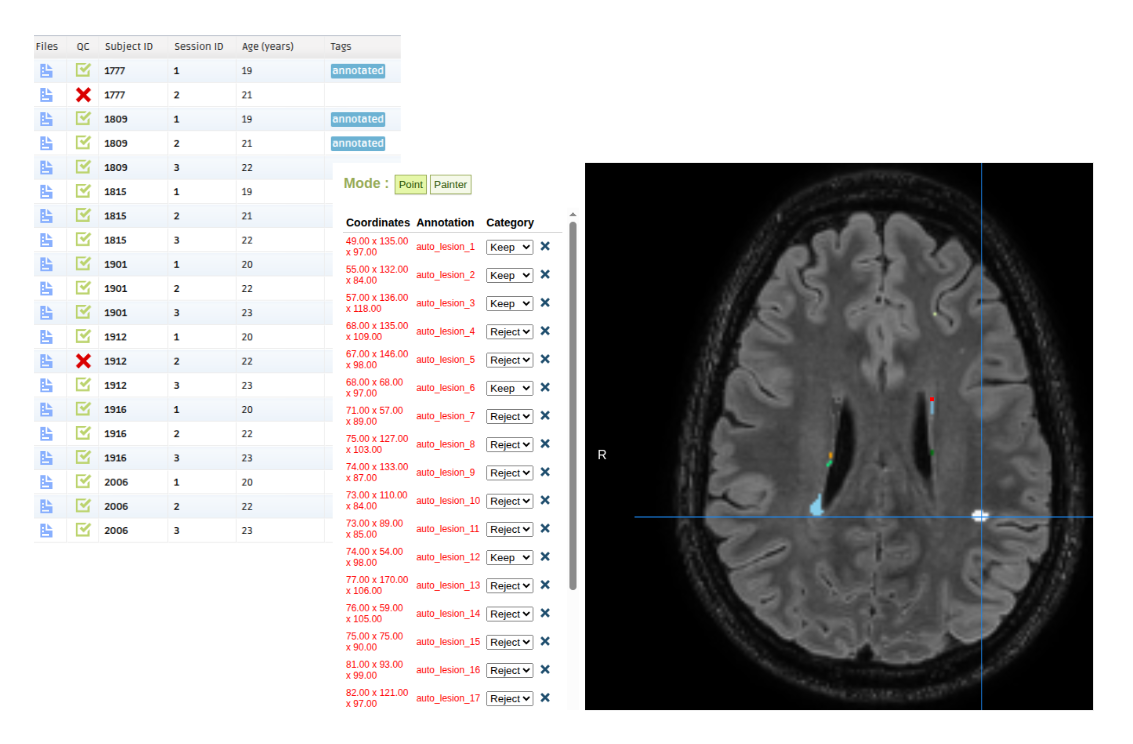This screenshot has height=744, width=1133.
Task: Toggle QC check for subject 1777 session 1
Action: coord(83,70)
